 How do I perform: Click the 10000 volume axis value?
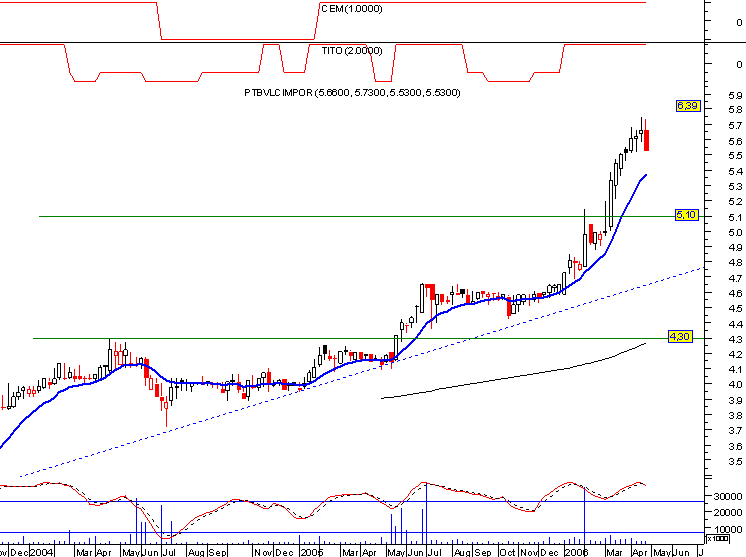click(728, 529)
